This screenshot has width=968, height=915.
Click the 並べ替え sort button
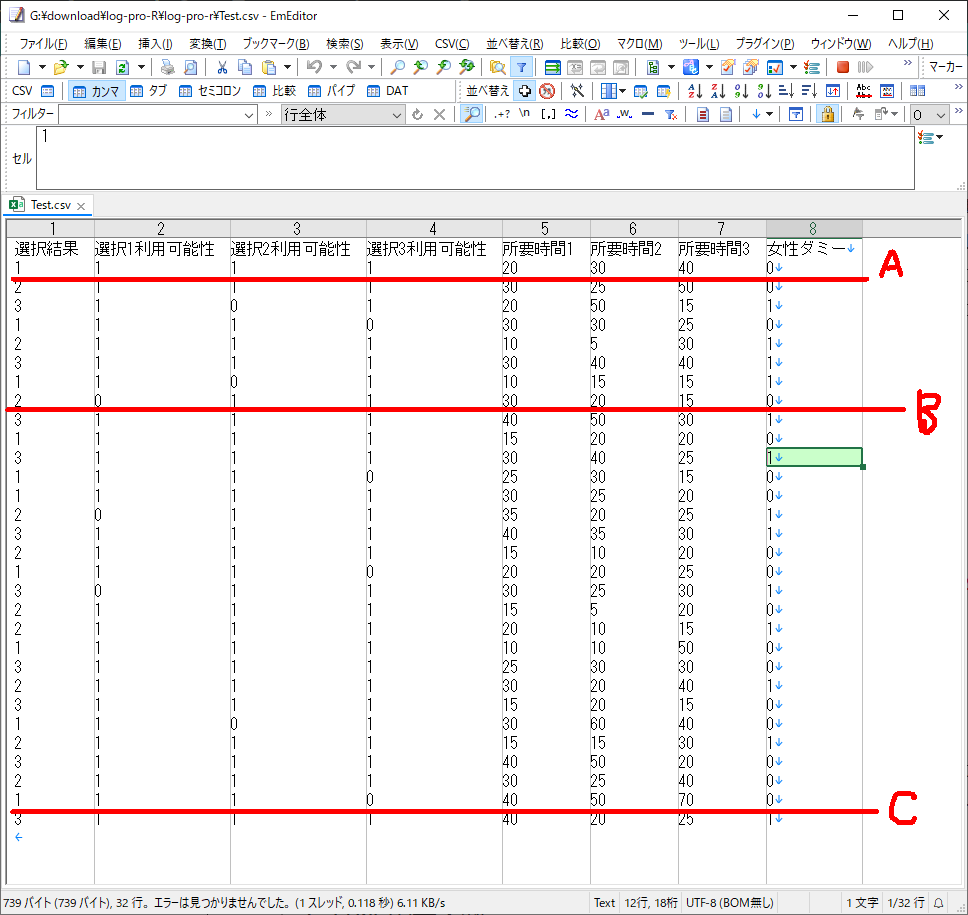[488, 91]
